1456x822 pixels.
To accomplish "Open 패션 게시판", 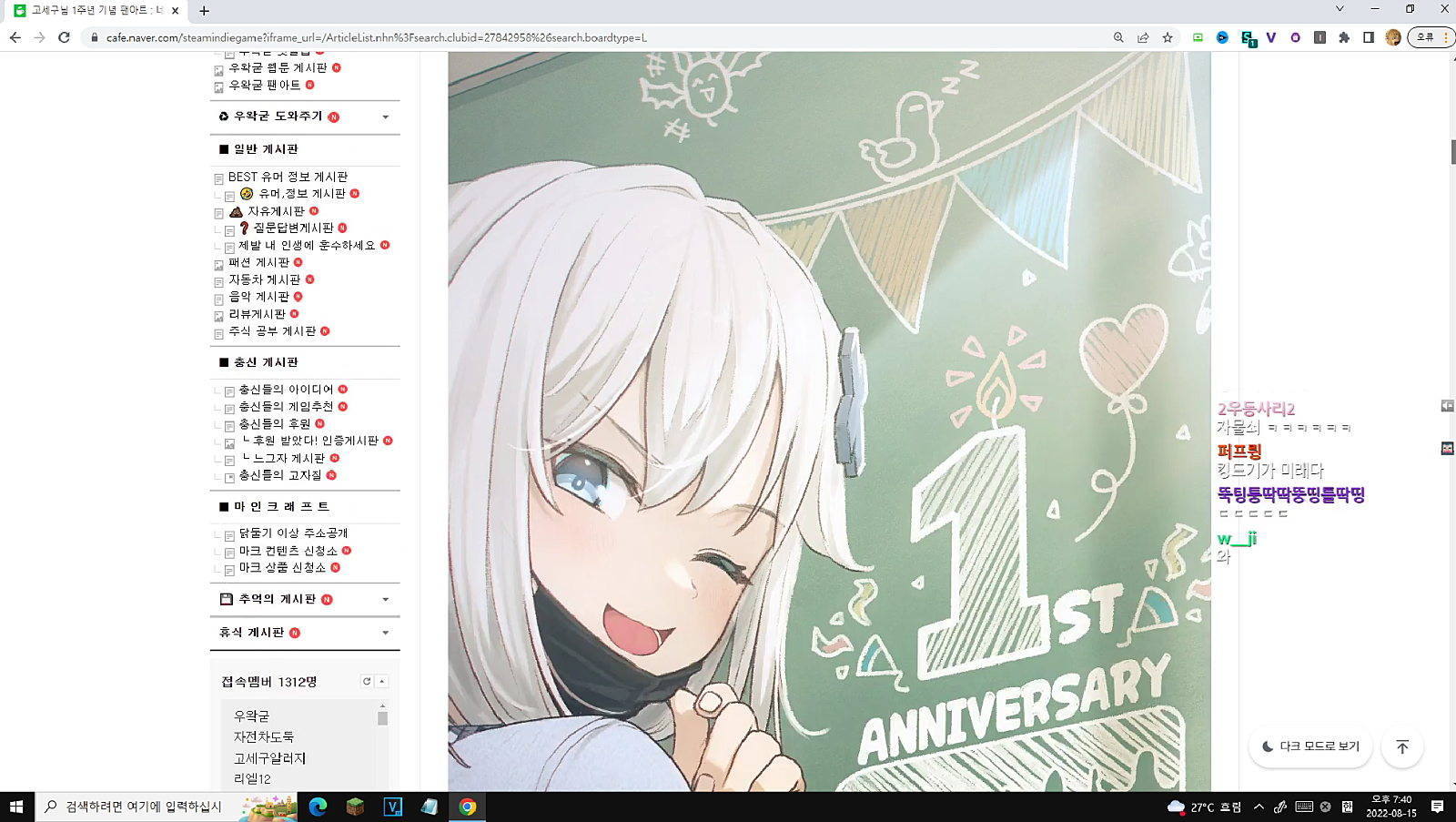I will tap(258, 262).
